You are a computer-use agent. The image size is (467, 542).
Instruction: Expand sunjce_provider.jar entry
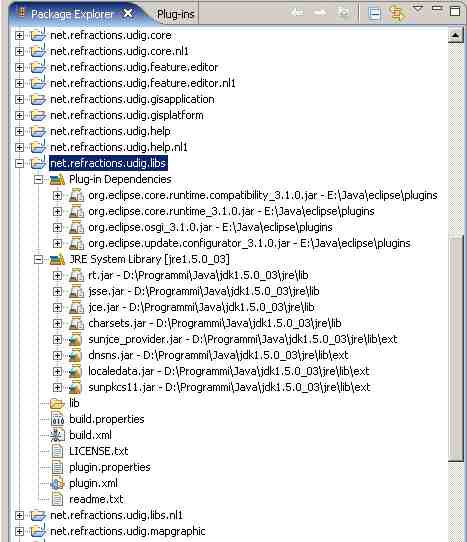pyautogui.click(x=58, y=339)
